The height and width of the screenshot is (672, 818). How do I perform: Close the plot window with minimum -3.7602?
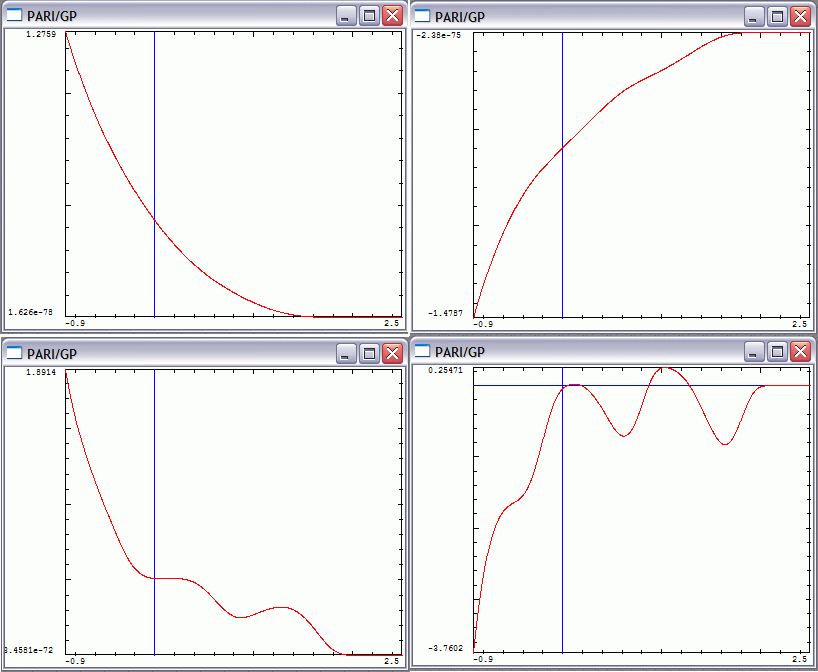pos(800,352)
